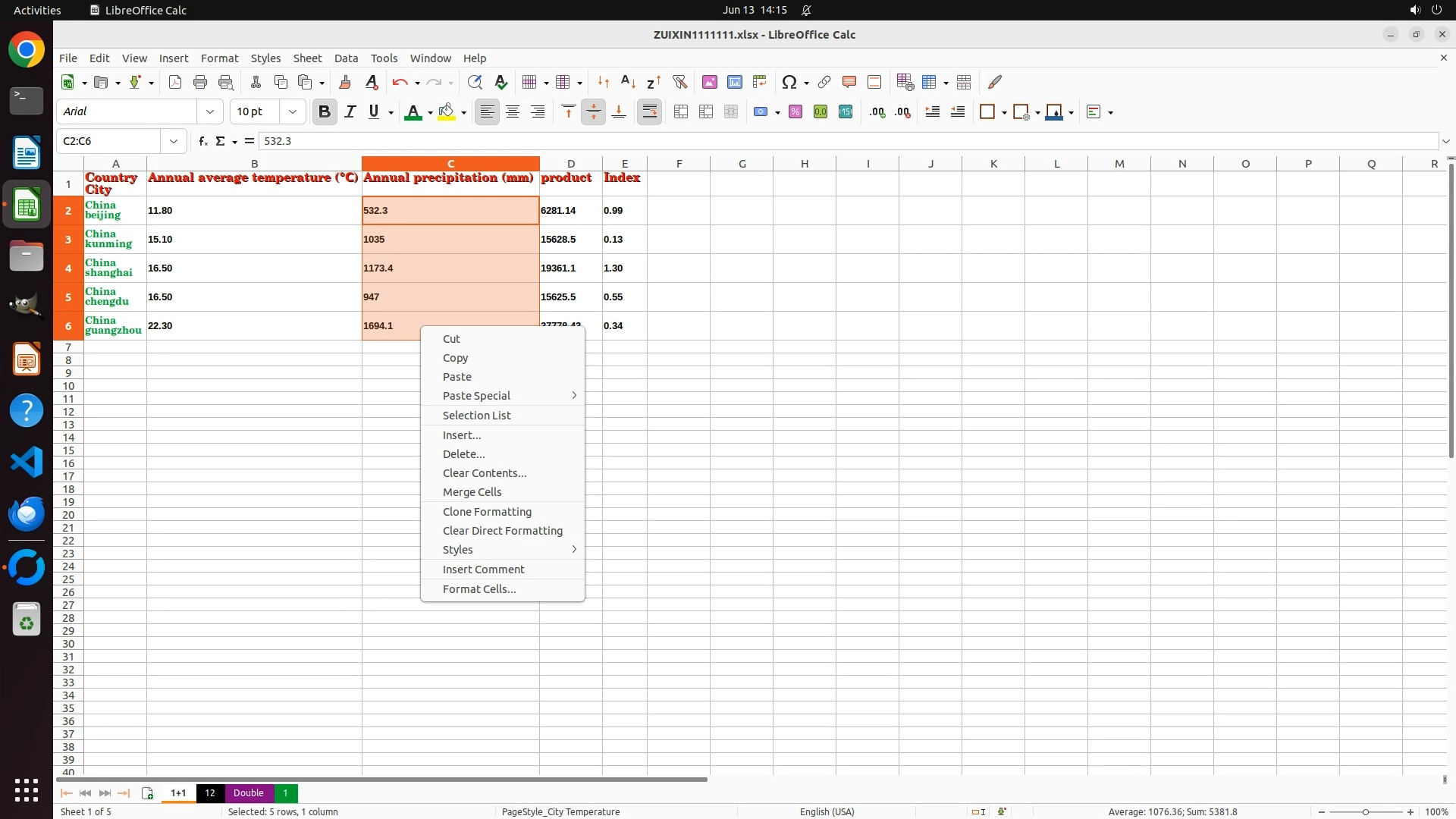1456x819 pixels.
Task: Click the AutoFilter funnel icon
Action: 679,82
